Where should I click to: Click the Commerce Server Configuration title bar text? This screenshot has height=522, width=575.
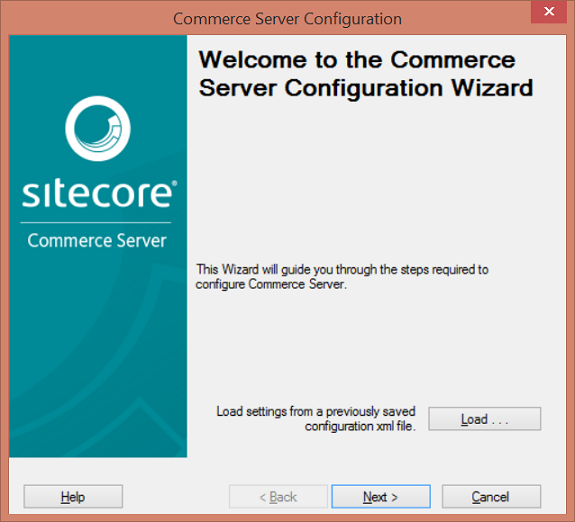[287, 19]
